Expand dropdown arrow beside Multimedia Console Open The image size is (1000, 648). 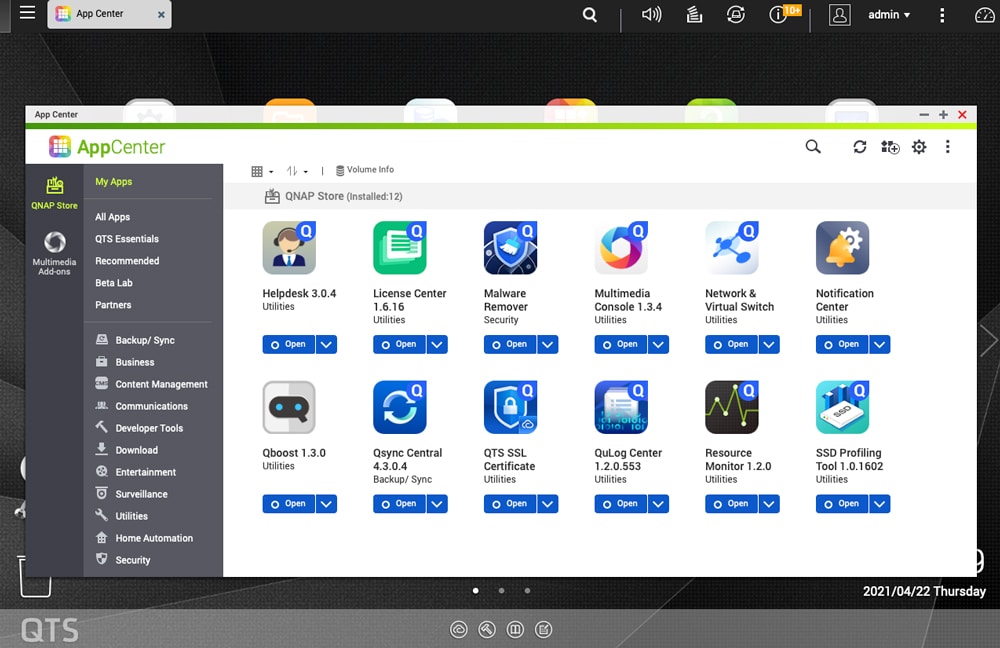[658, 344]
